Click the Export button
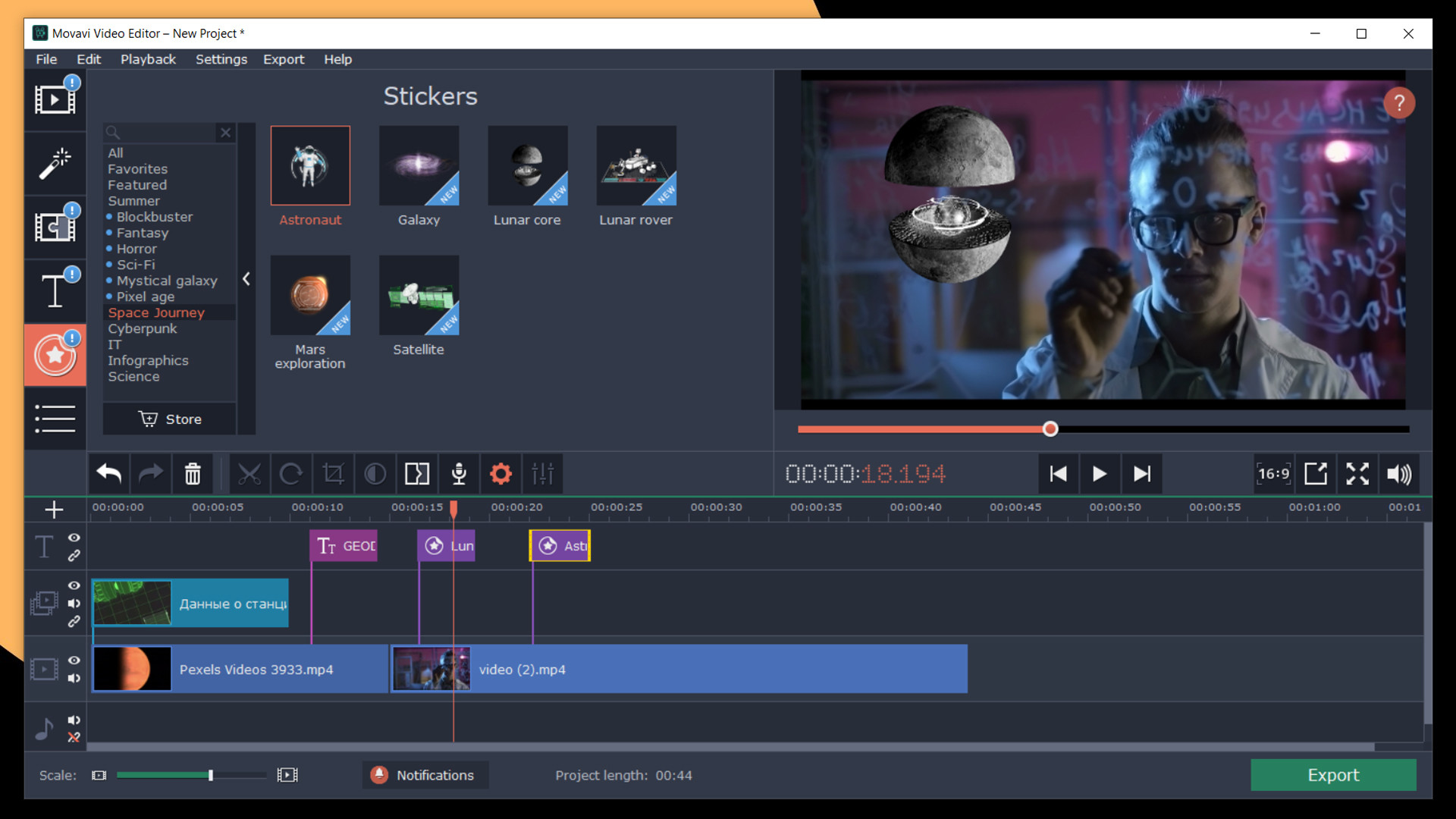Viewport: 1456px width, 819px height. pos(1332,775)
